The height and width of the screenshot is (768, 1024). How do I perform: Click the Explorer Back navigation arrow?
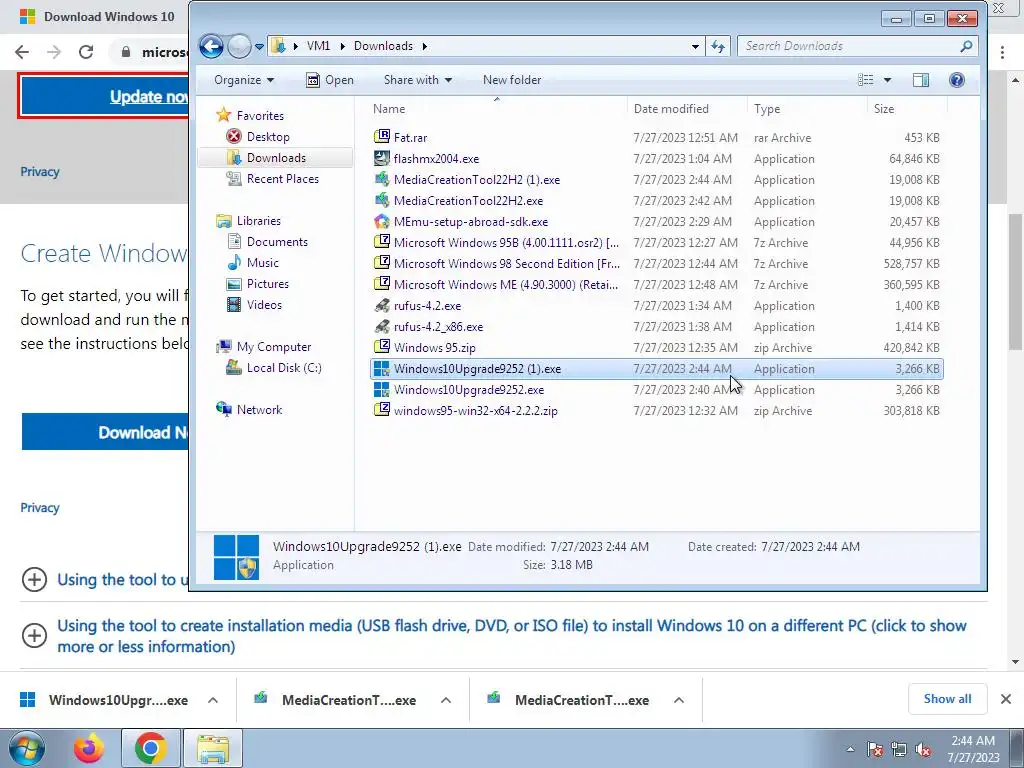coord(211,46)
